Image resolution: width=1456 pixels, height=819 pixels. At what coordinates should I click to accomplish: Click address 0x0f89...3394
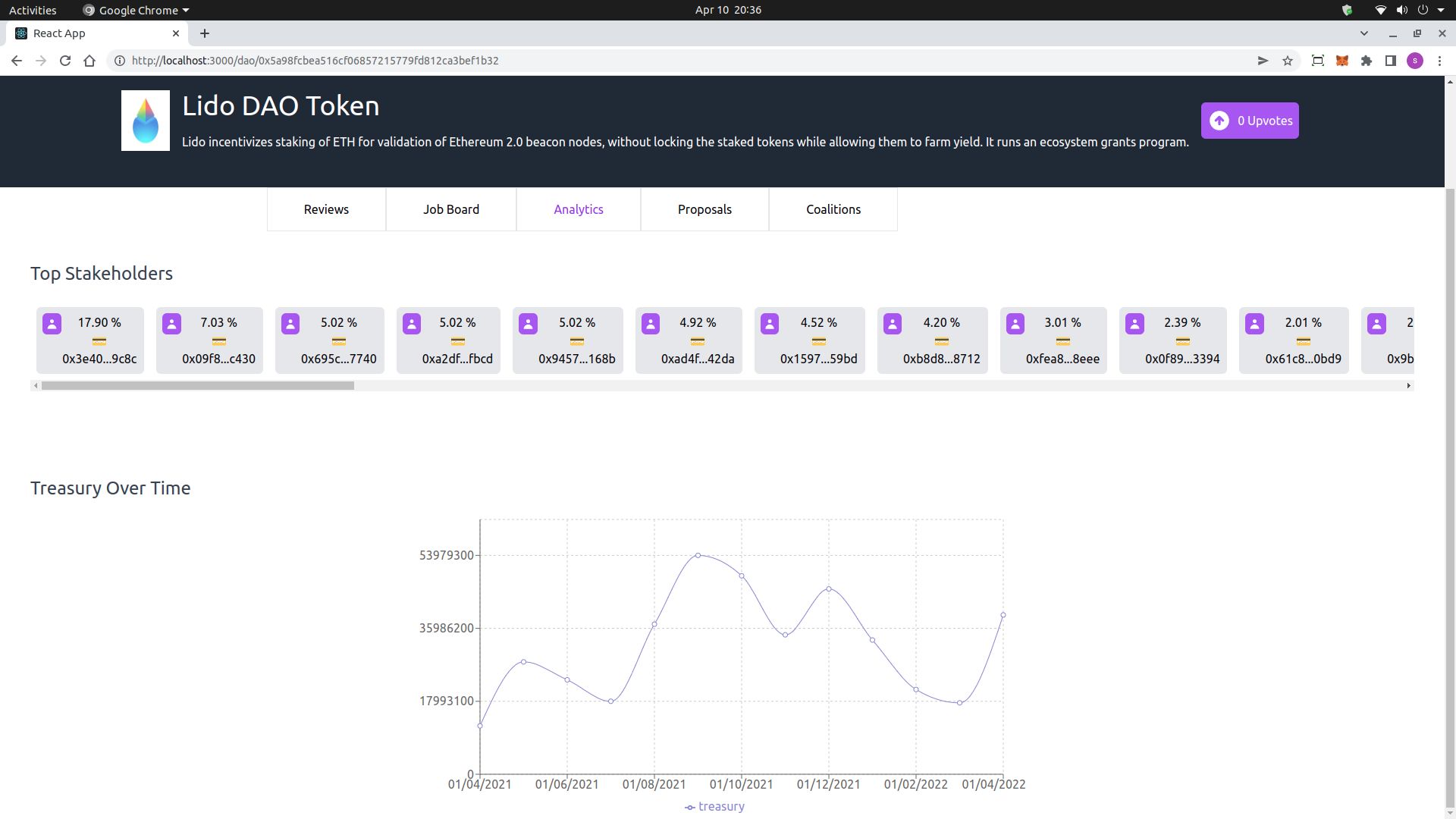pyautogui.click(x=1182, y=359)
